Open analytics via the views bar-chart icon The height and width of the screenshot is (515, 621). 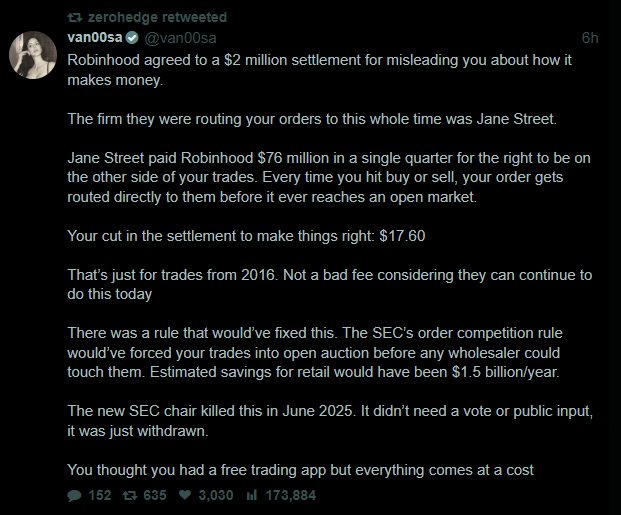(252, 495)
